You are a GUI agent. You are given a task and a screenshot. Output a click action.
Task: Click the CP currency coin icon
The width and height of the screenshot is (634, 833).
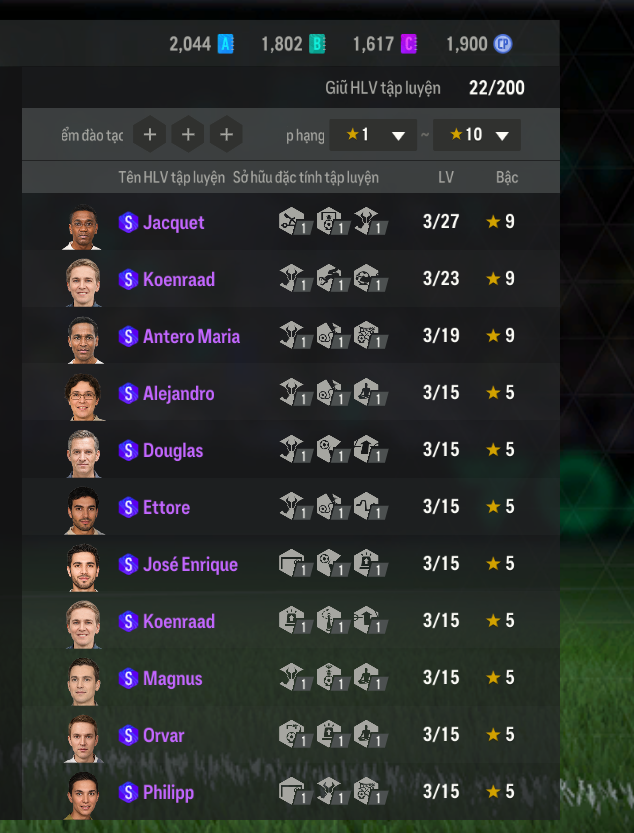tap(502, 44)
